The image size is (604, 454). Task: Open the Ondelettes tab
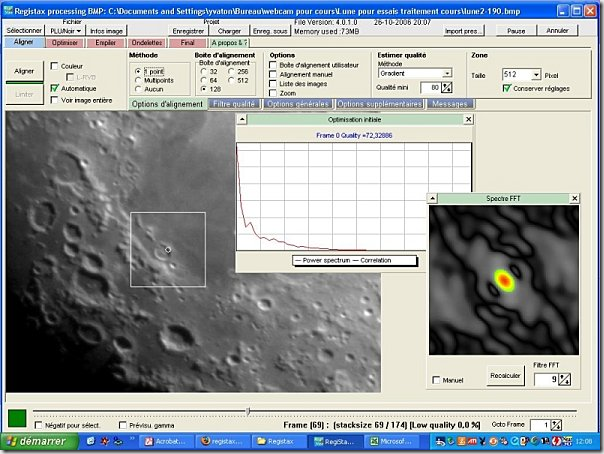[147, 43]
